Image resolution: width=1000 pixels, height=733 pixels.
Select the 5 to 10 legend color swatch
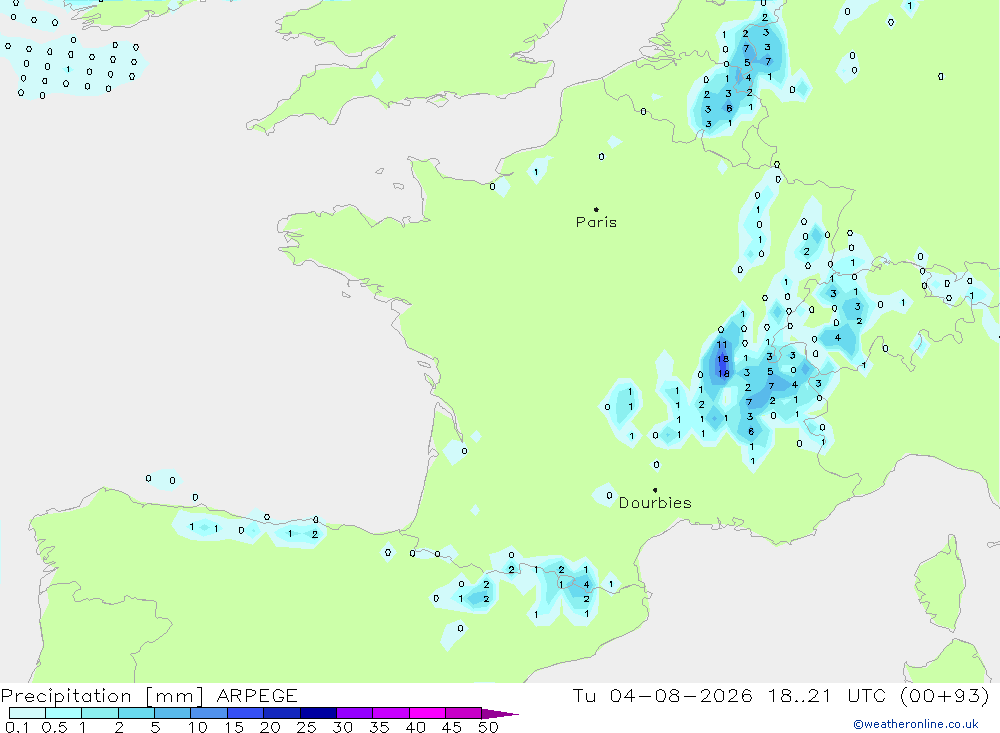click(172, 713)
